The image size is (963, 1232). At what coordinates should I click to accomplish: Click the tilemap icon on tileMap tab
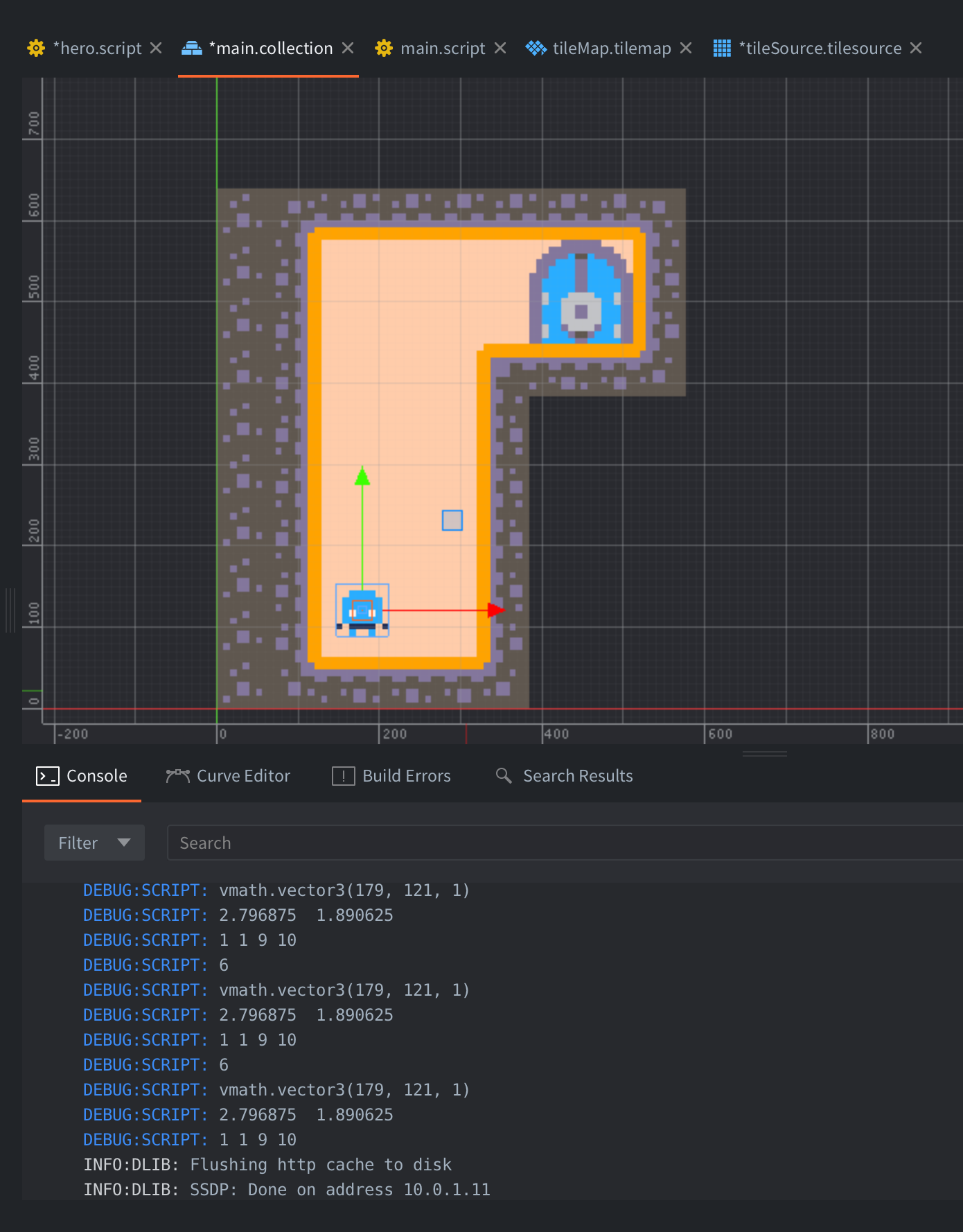(536, 49)
